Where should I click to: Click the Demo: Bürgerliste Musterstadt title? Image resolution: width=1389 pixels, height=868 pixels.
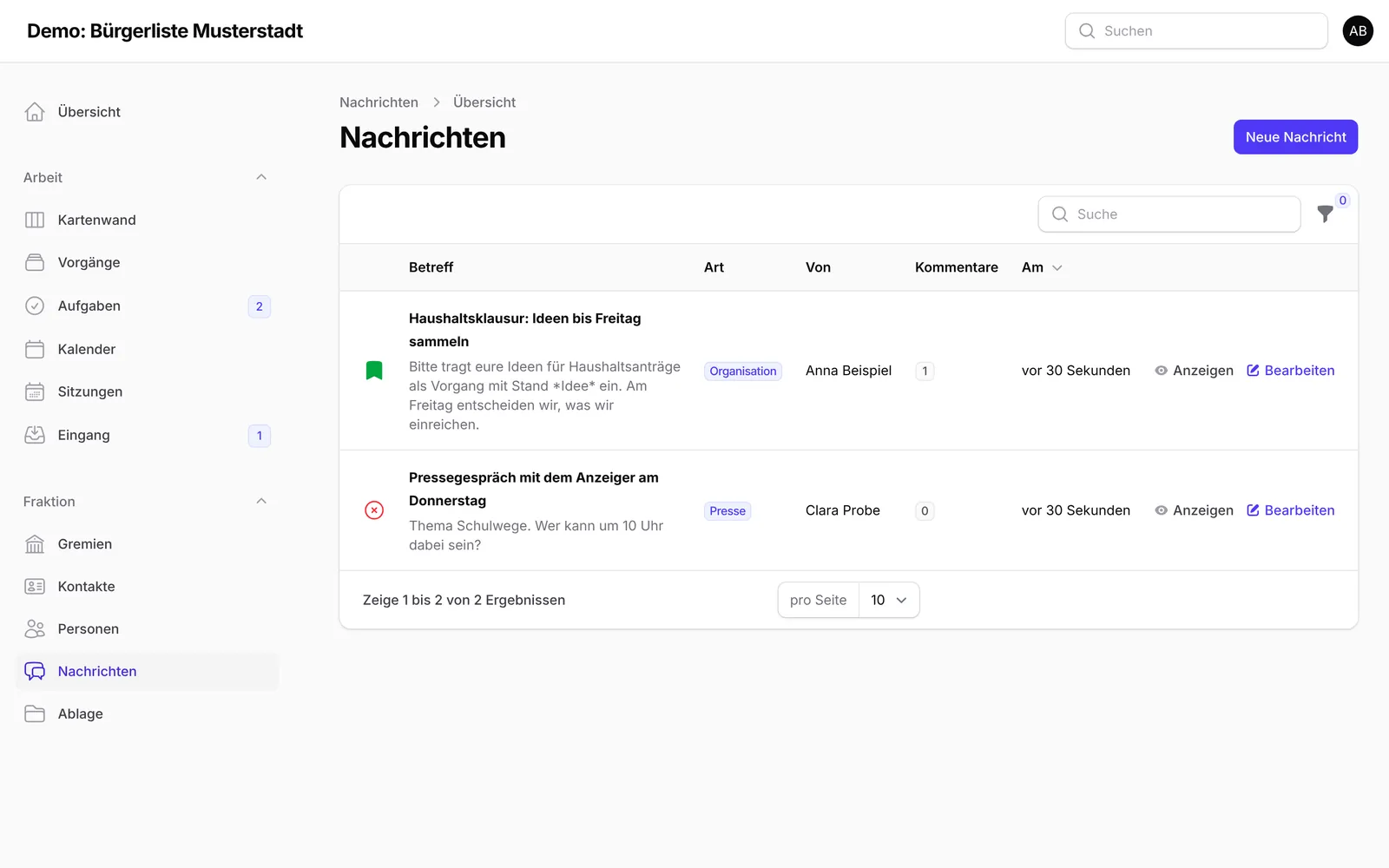[165, 31]
